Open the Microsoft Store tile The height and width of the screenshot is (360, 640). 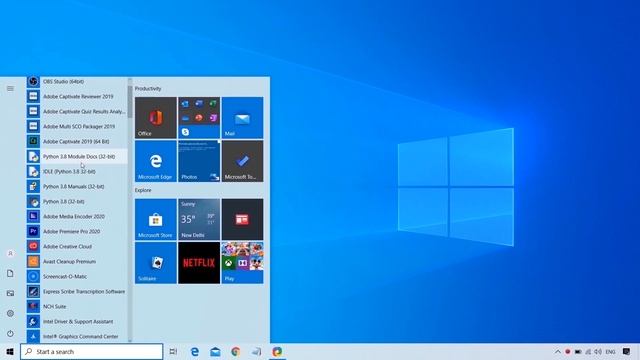click(x=156, y=220)
